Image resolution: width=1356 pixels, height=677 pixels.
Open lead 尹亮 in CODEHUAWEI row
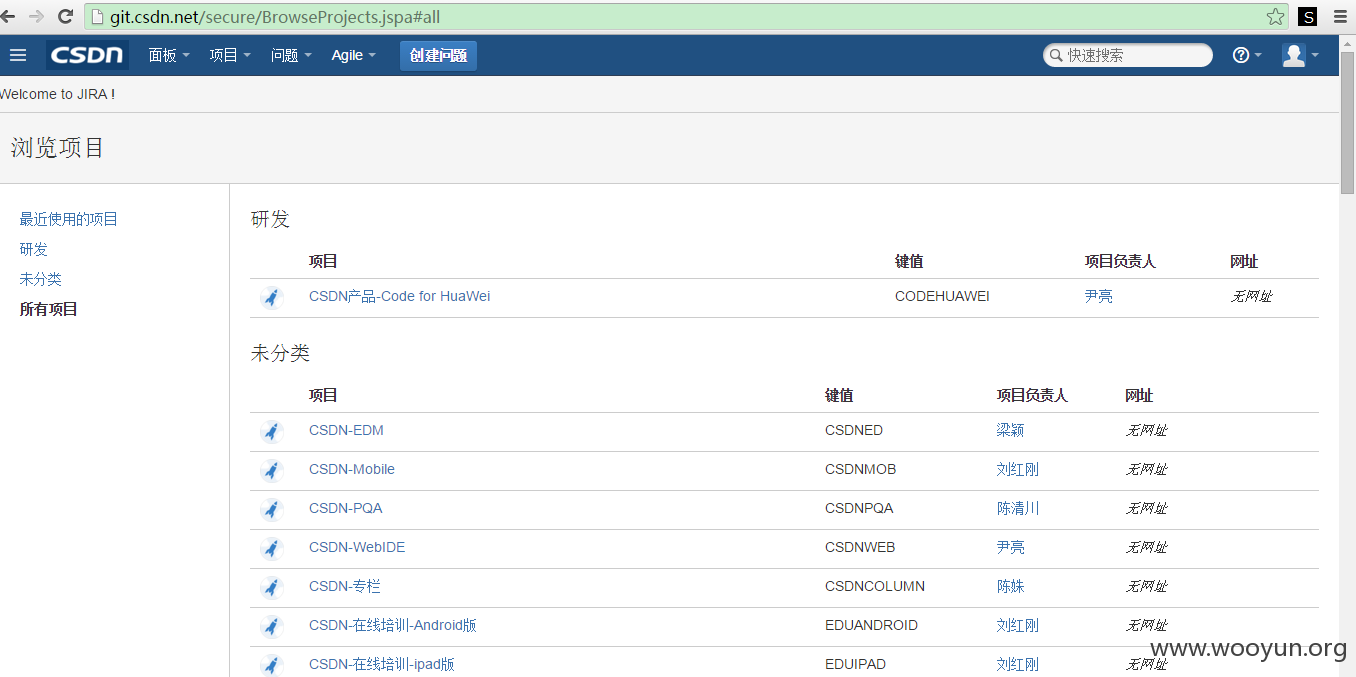(x=1099, y=296)
